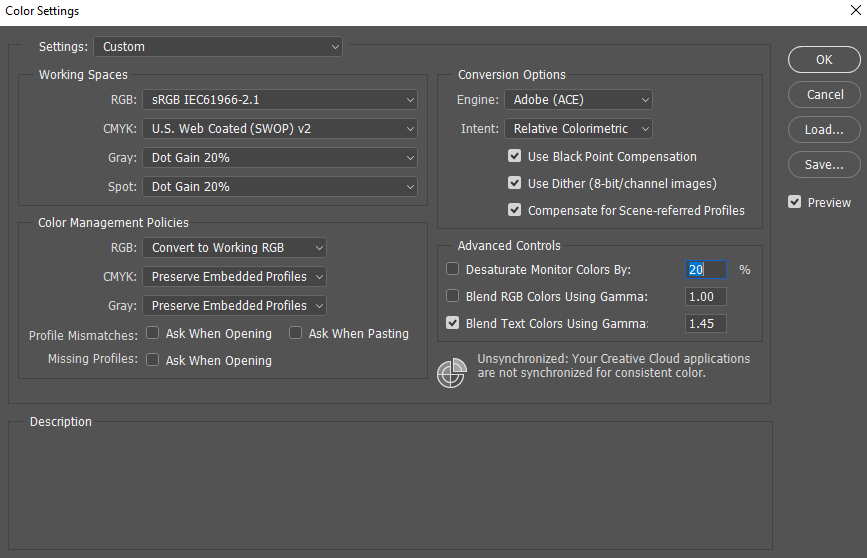Open the CMYK working space dropdown
The image size is (867, 558).
pyautogui.click(x=280, y=129)
